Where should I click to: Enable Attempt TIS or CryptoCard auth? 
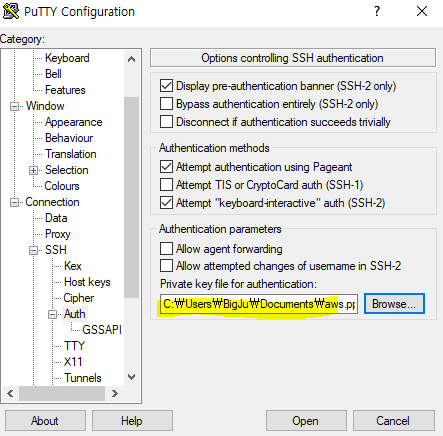166,185
